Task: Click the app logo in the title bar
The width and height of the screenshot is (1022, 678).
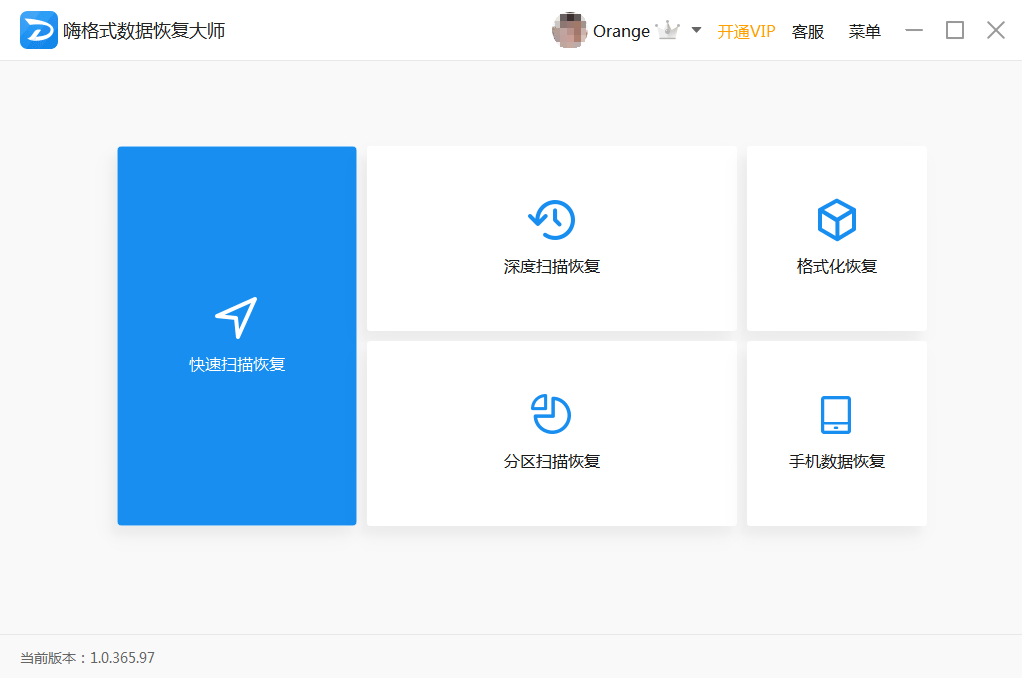Action: (37, 29)
